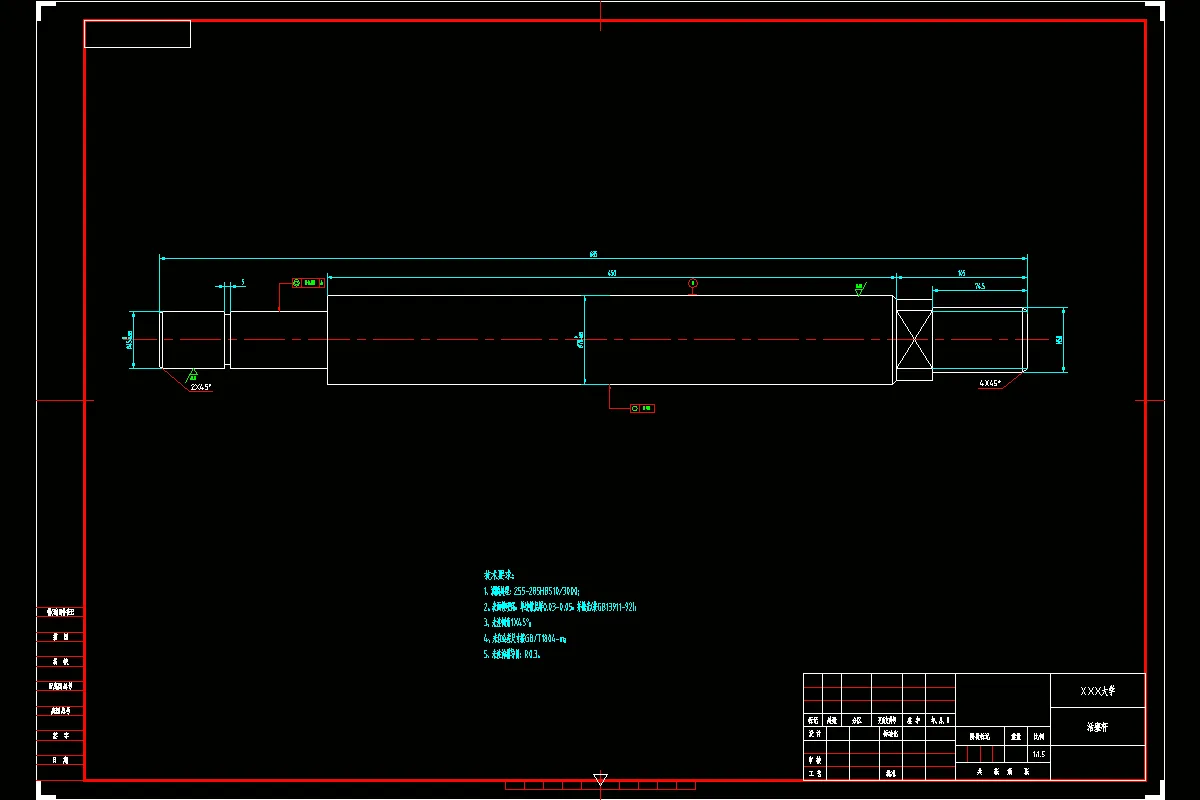
Task: Click the "5" groove width dimension
Action: coord(243,283)
